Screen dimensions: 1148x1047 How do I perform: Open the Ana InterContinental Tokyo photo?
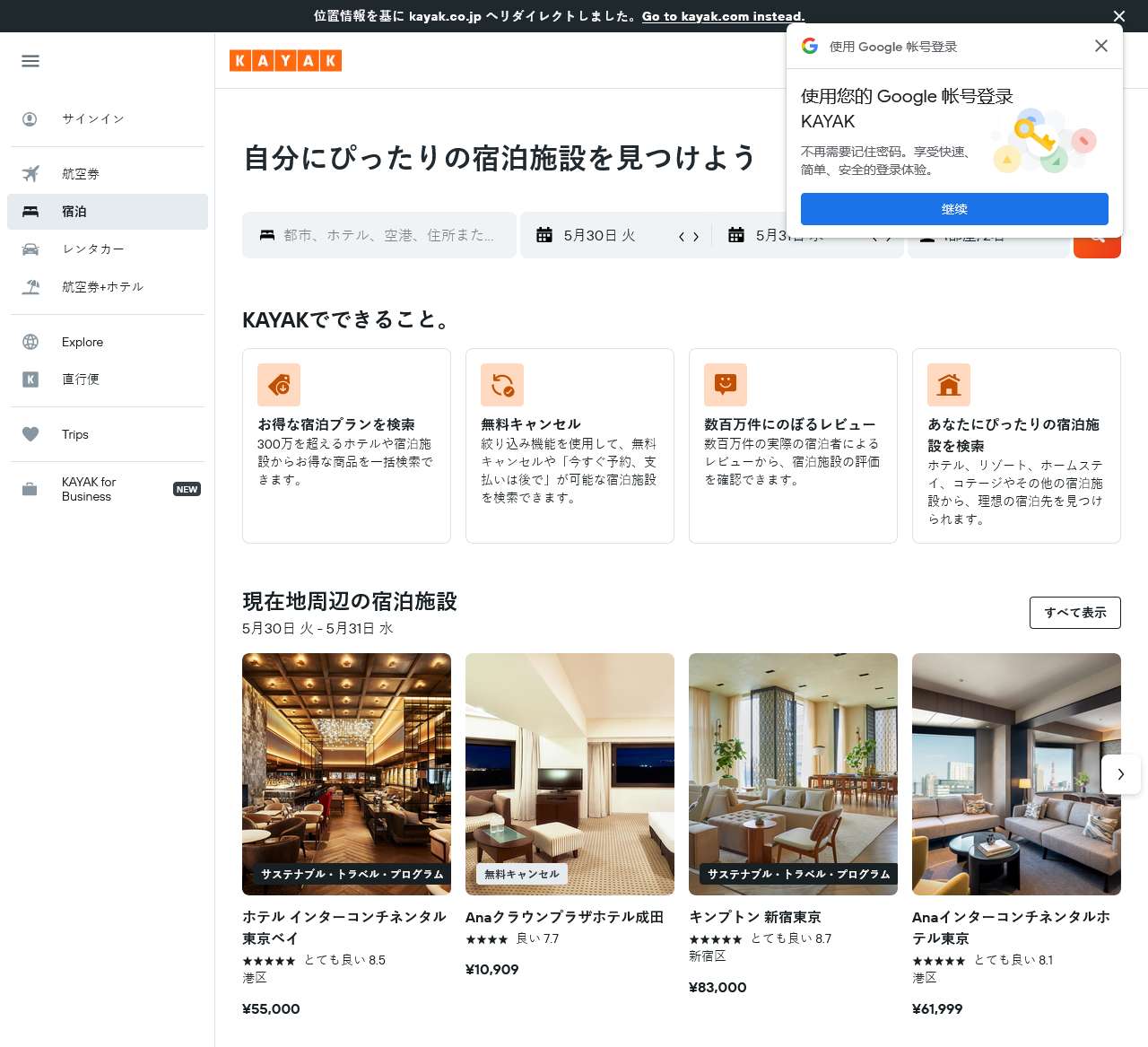click(x=1016, y=774)
